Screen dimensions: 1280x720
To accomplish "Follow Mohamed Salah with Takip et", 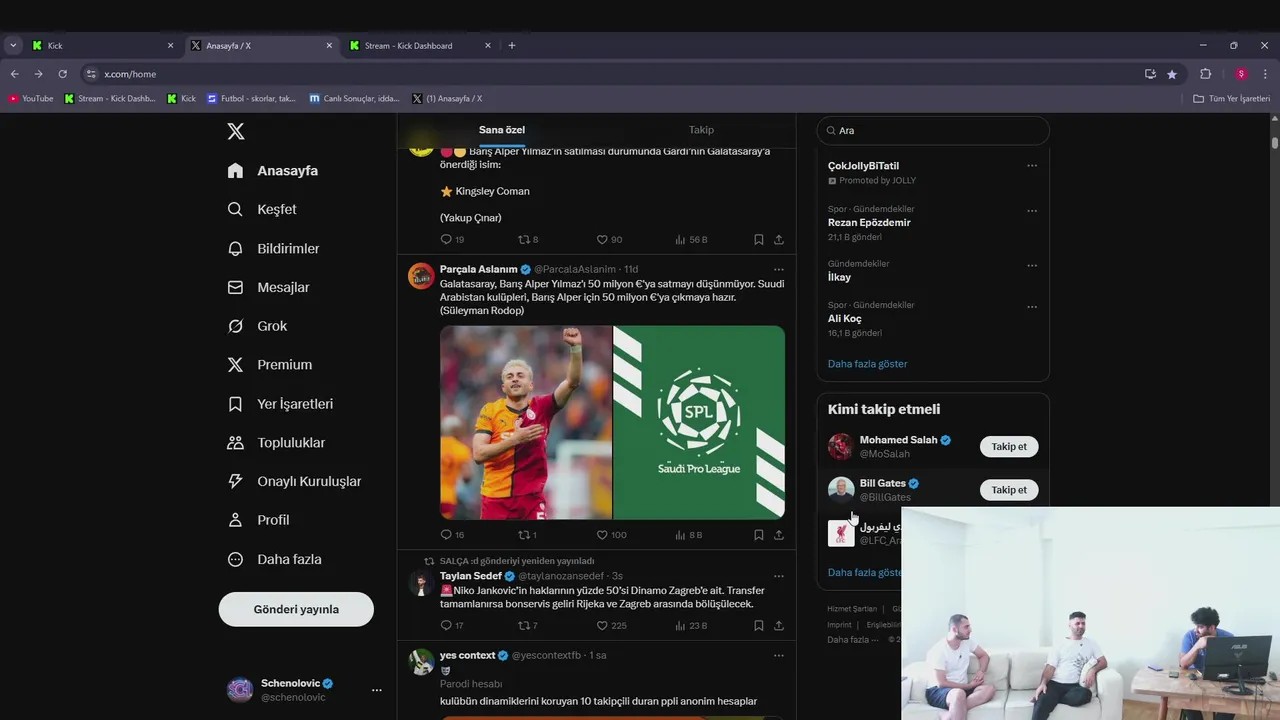I will tap(1009, 447).
